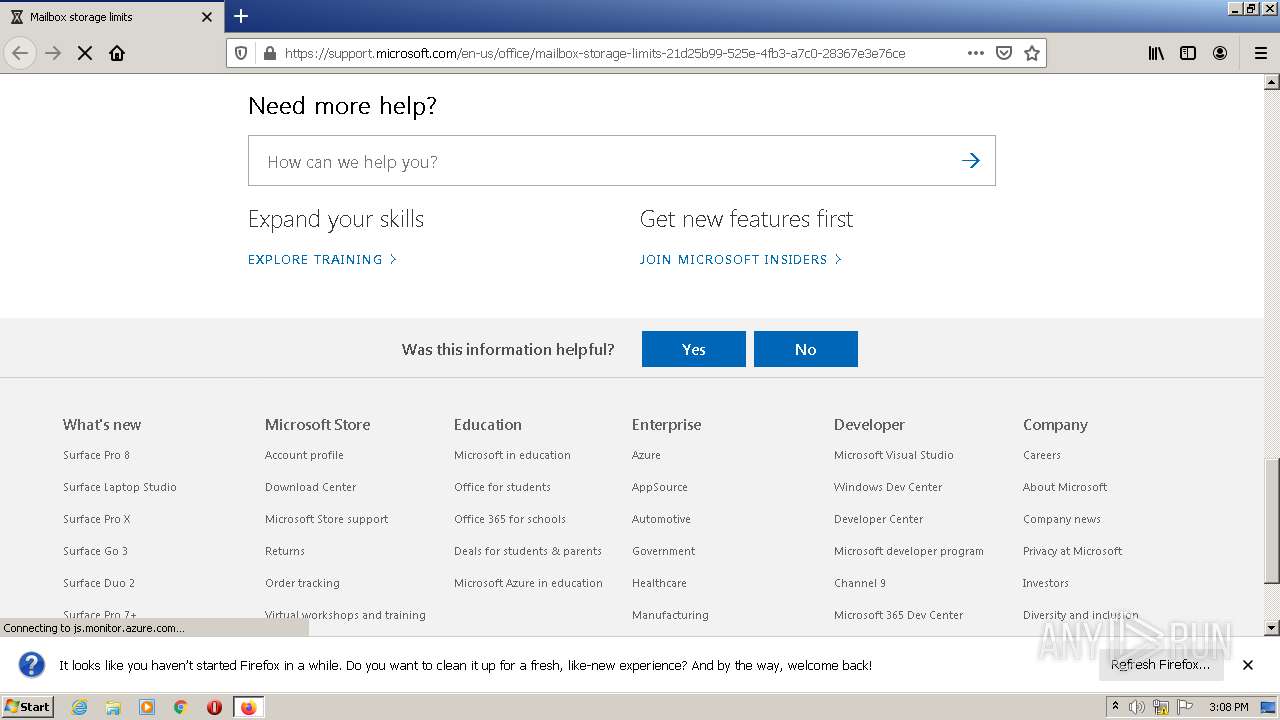Viewport: 1280px width, 720px height.
Task: Open Account profile footer link
Action: point(304,455)
